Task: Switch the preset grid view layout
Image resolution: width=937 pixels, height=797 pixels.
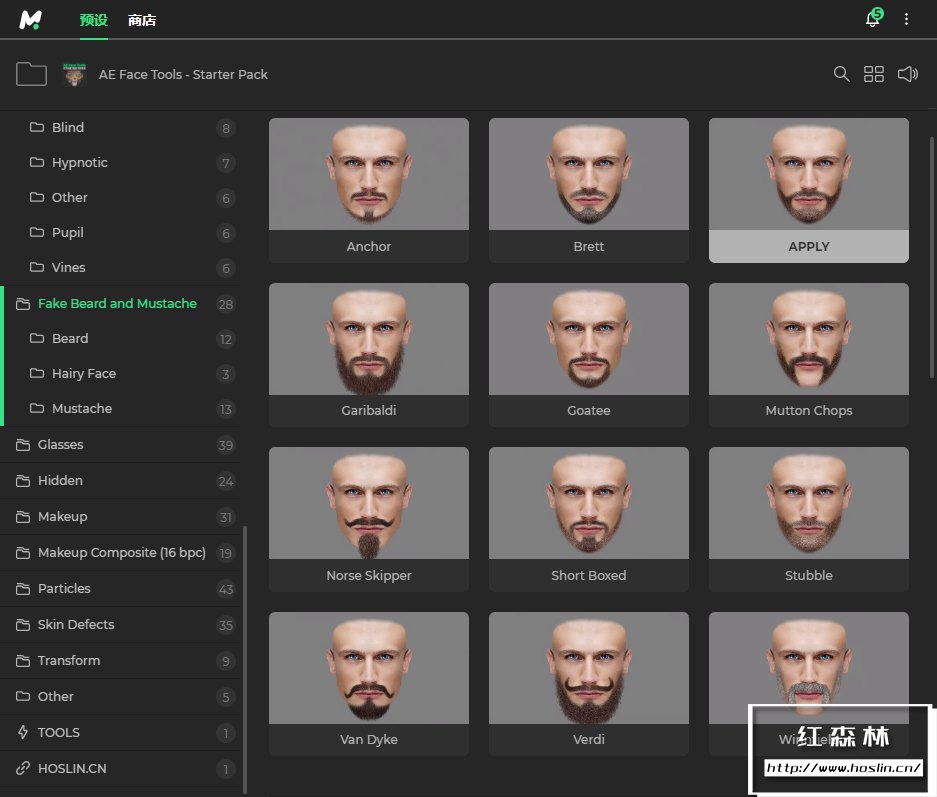Action: [874, 74]
